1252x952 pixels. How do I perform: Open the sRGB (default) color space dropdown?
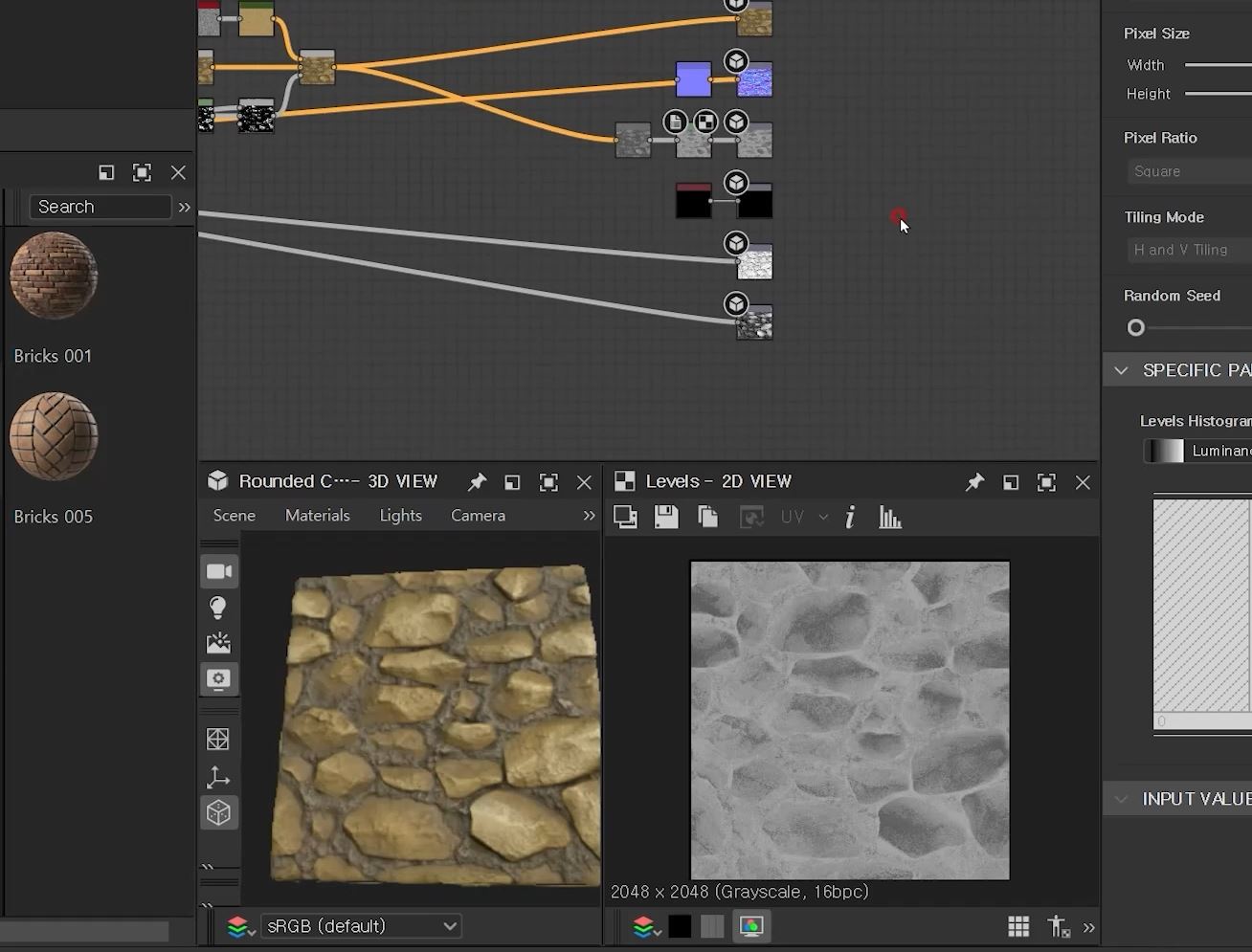click(x=362, y=926)
